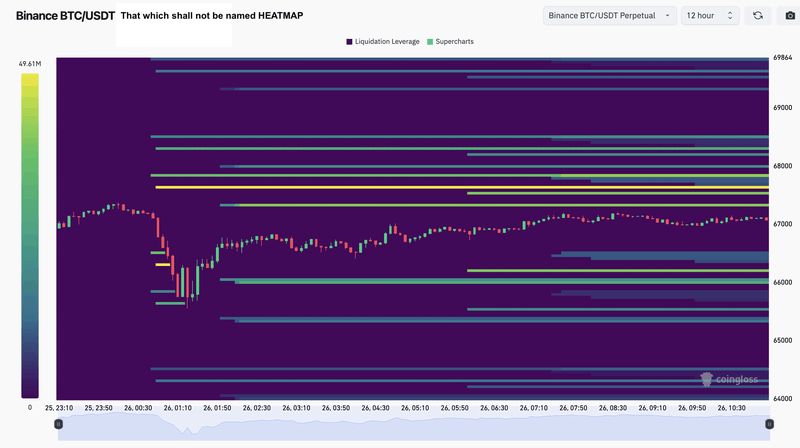This screenshot has width=800, height=448.
Task: Click the 26, 04:30 time axis label
Action: point(376,408)
